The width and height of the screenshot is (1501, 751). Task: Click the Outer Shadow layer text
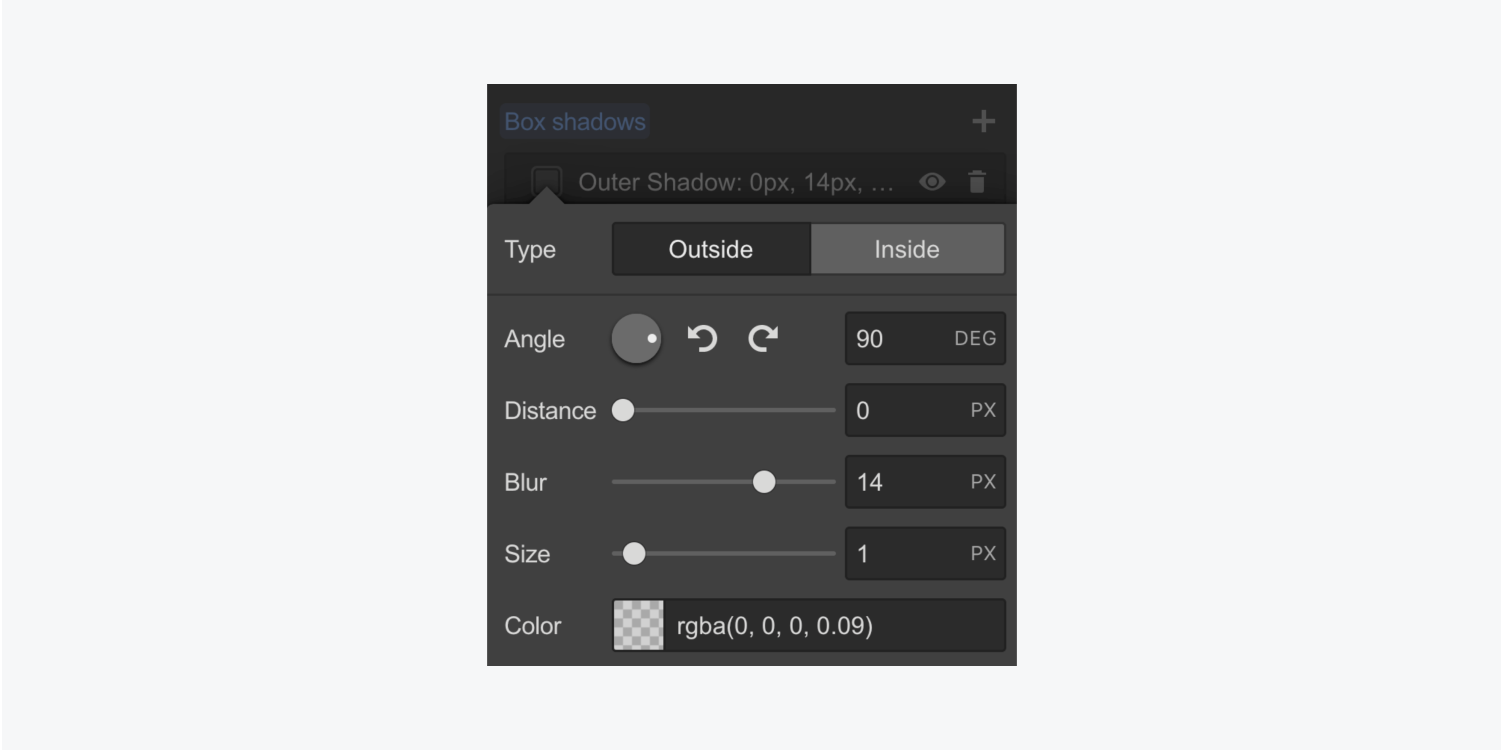coord(736,182)
